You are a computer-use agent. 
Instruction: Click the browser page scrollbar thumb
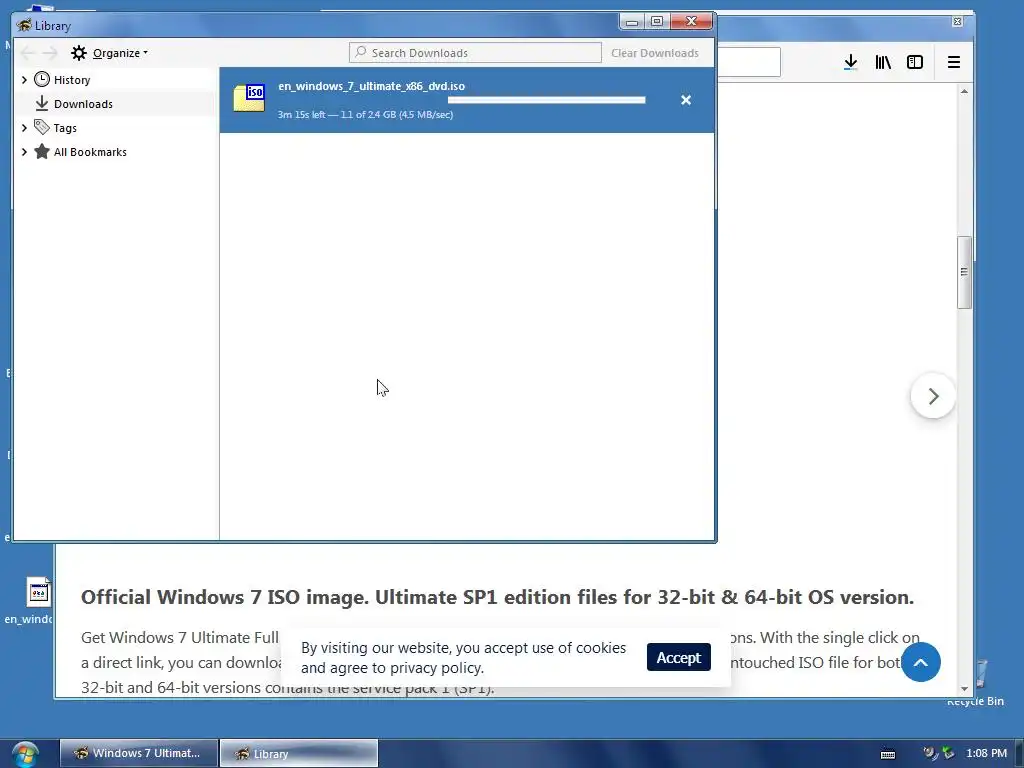964,272
